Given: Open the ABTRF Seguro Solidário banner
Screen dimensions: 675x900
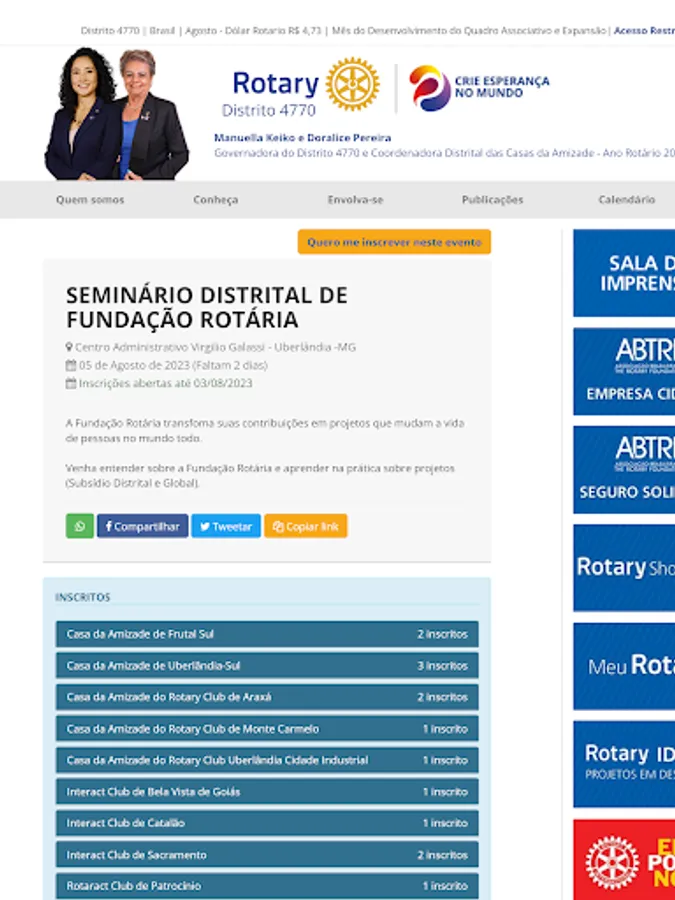Looking at the screenshot, I should [624, 470].
